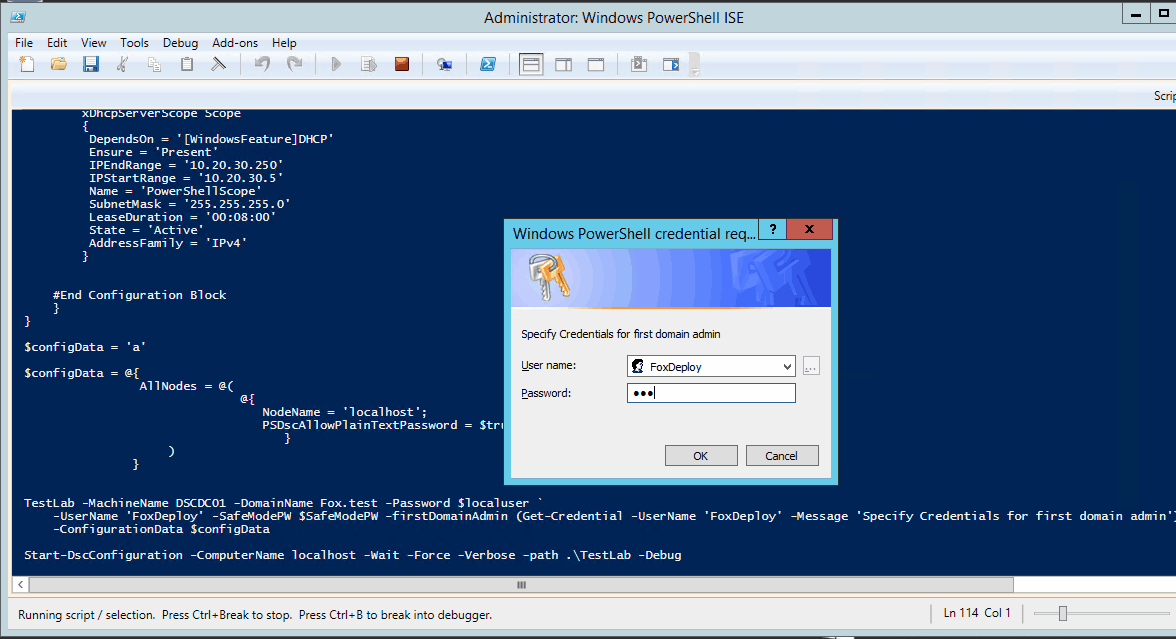Click the TestLab -MachineName DSCDC01 line
Image resolution: width=1176 pixels, height=639 pixels.
(x=283, y=502)
